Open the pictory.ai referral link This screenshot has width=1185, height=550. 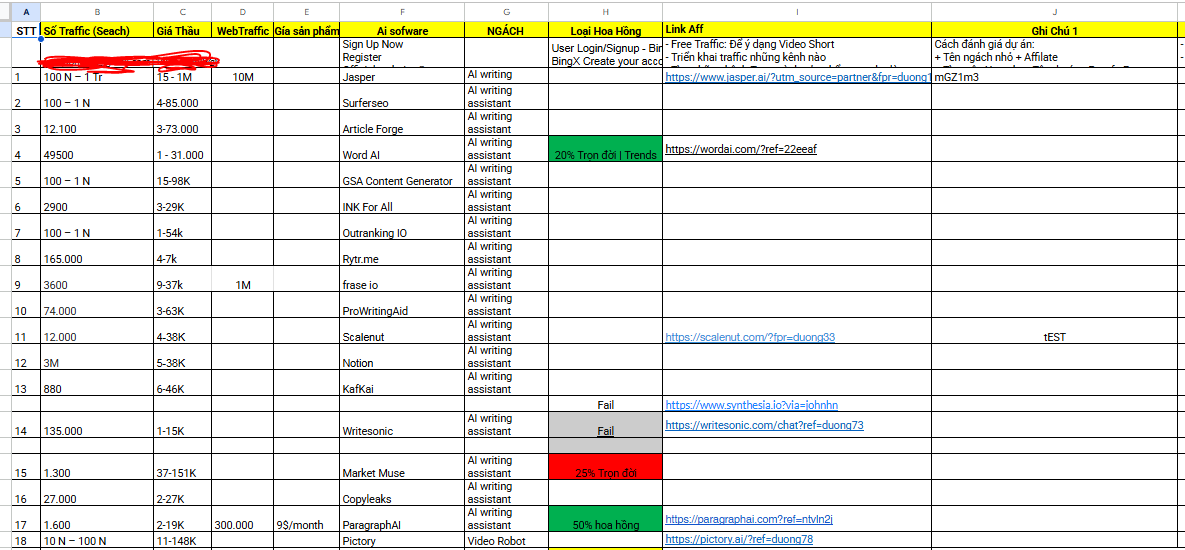coord(739,539)
